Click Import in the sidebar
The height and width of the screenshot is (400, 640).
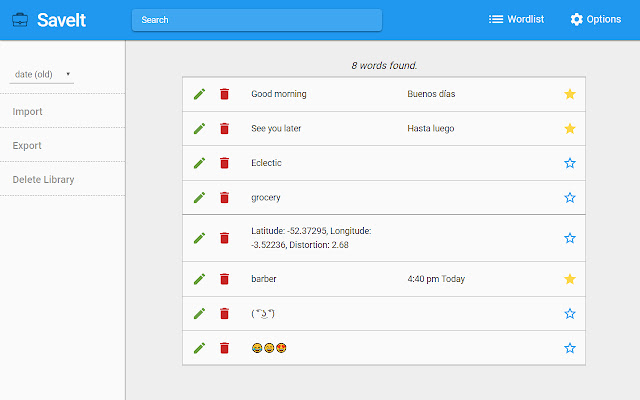[x=27, y=111]
